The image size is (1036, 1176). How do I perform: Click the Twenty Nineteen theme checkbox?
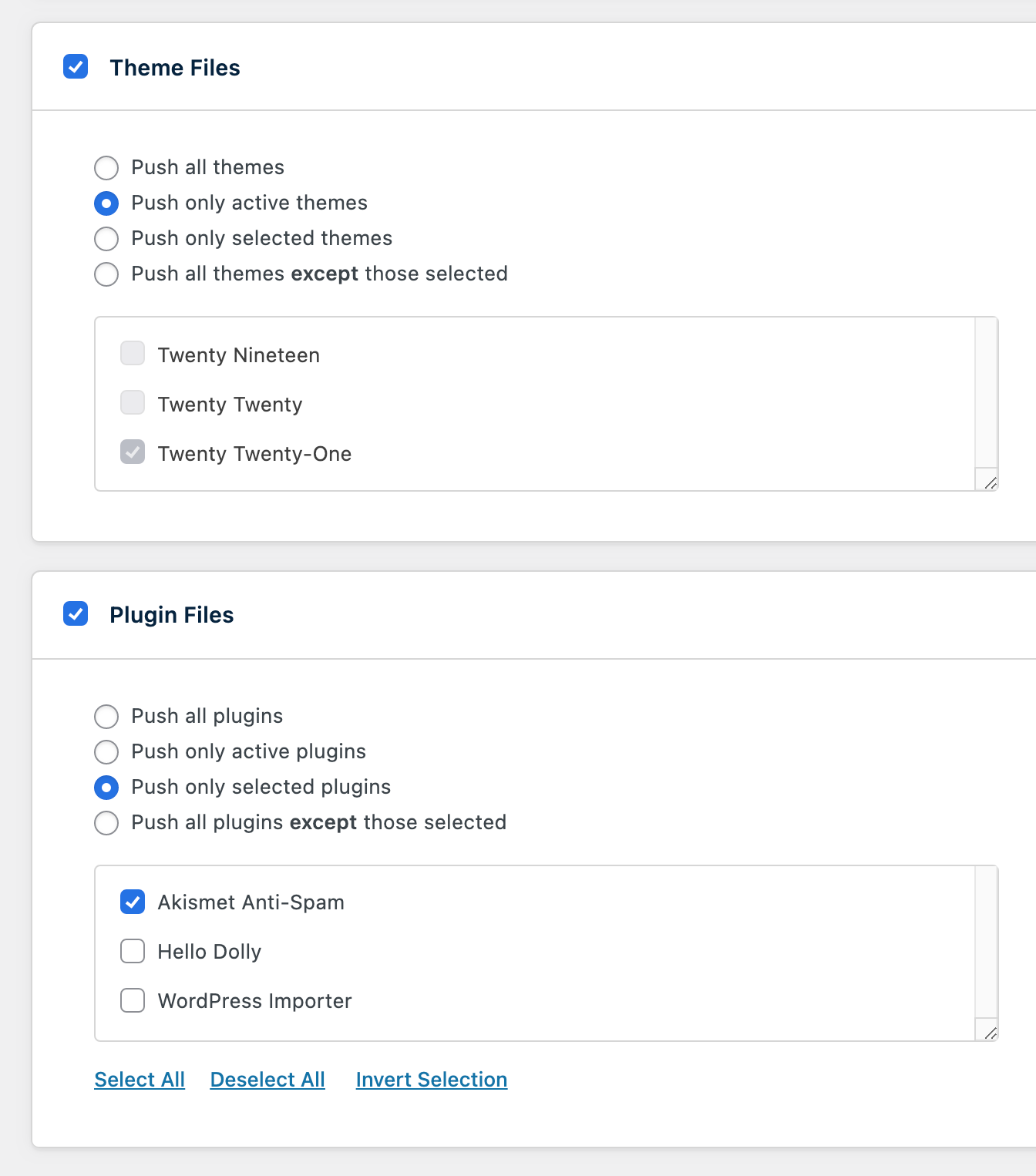coord(133,354)
